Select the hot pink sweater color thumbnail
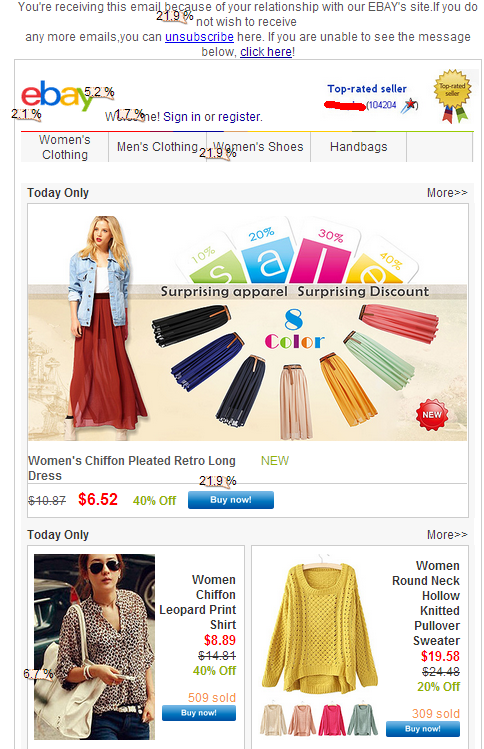Screen dimensions: 484x749 [332, 719]
